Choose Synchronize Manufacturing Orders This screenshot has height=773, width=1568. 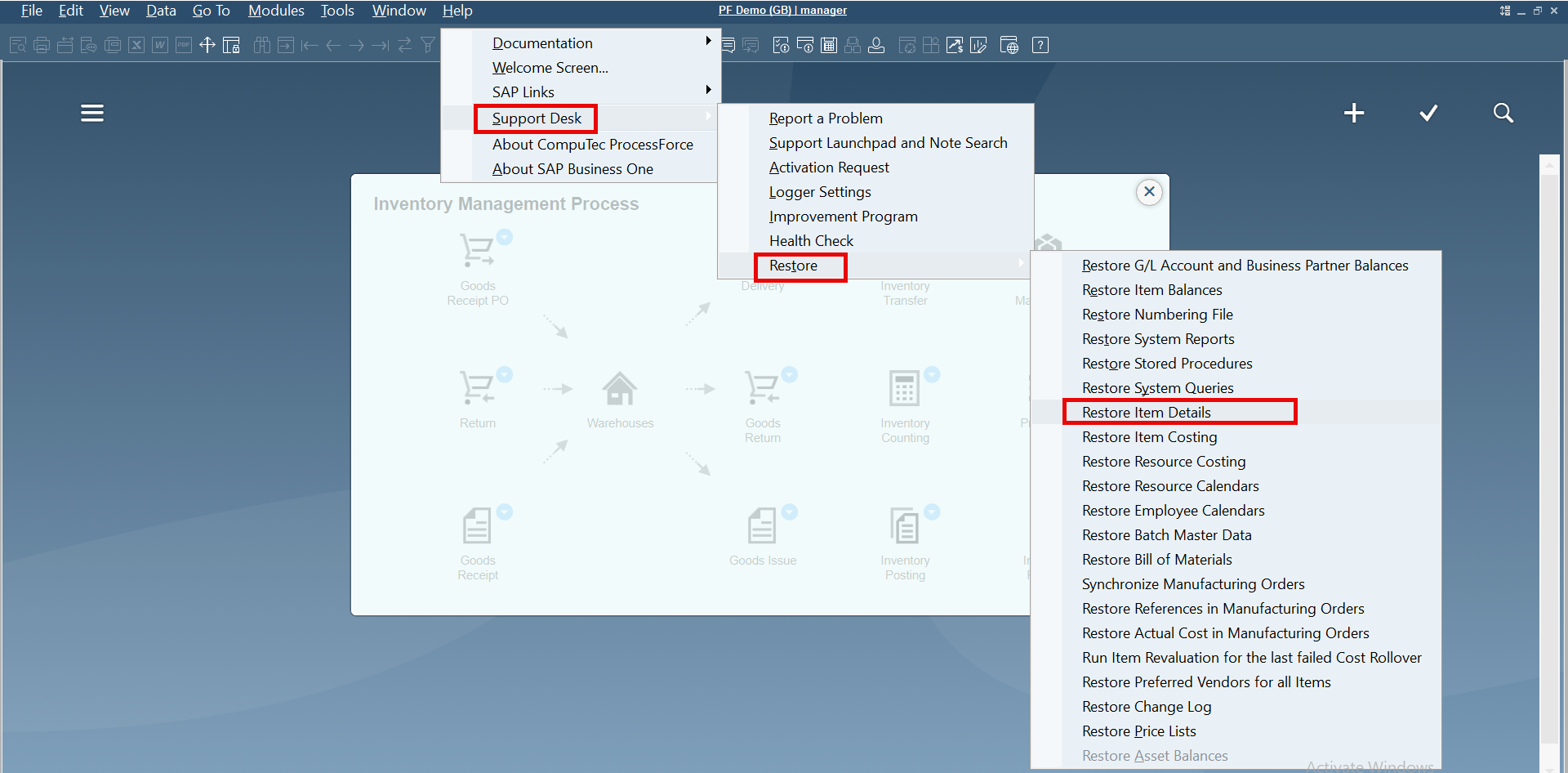point(1192,584)
